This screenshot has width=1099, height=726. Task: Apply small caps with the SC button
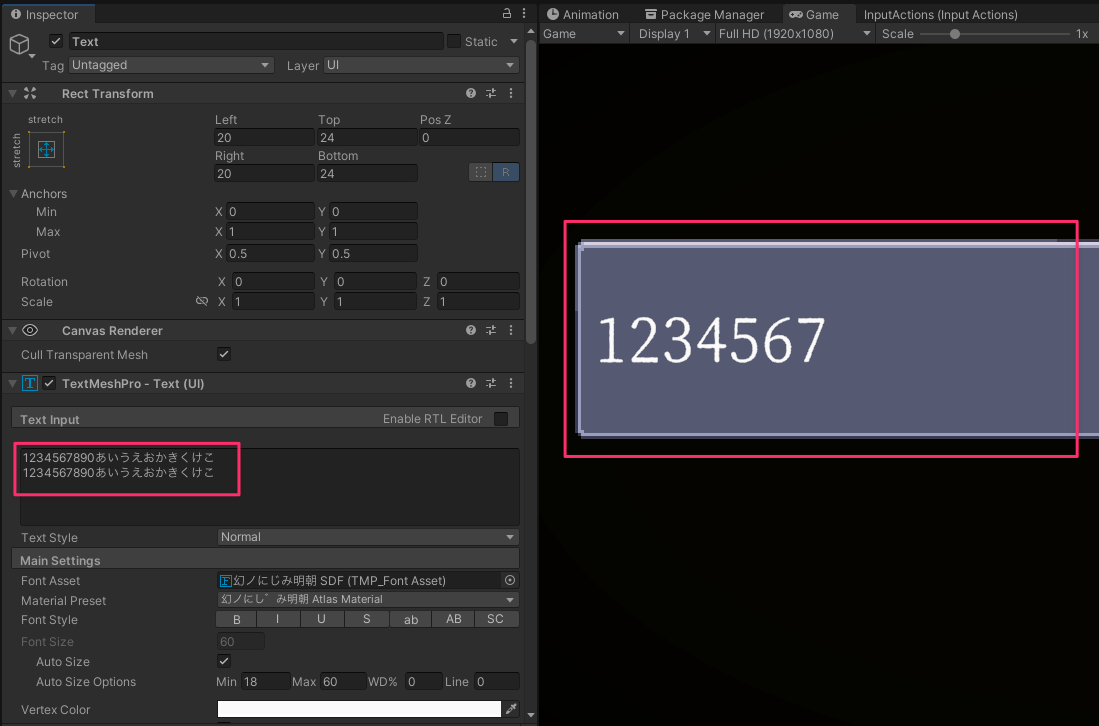496,619
